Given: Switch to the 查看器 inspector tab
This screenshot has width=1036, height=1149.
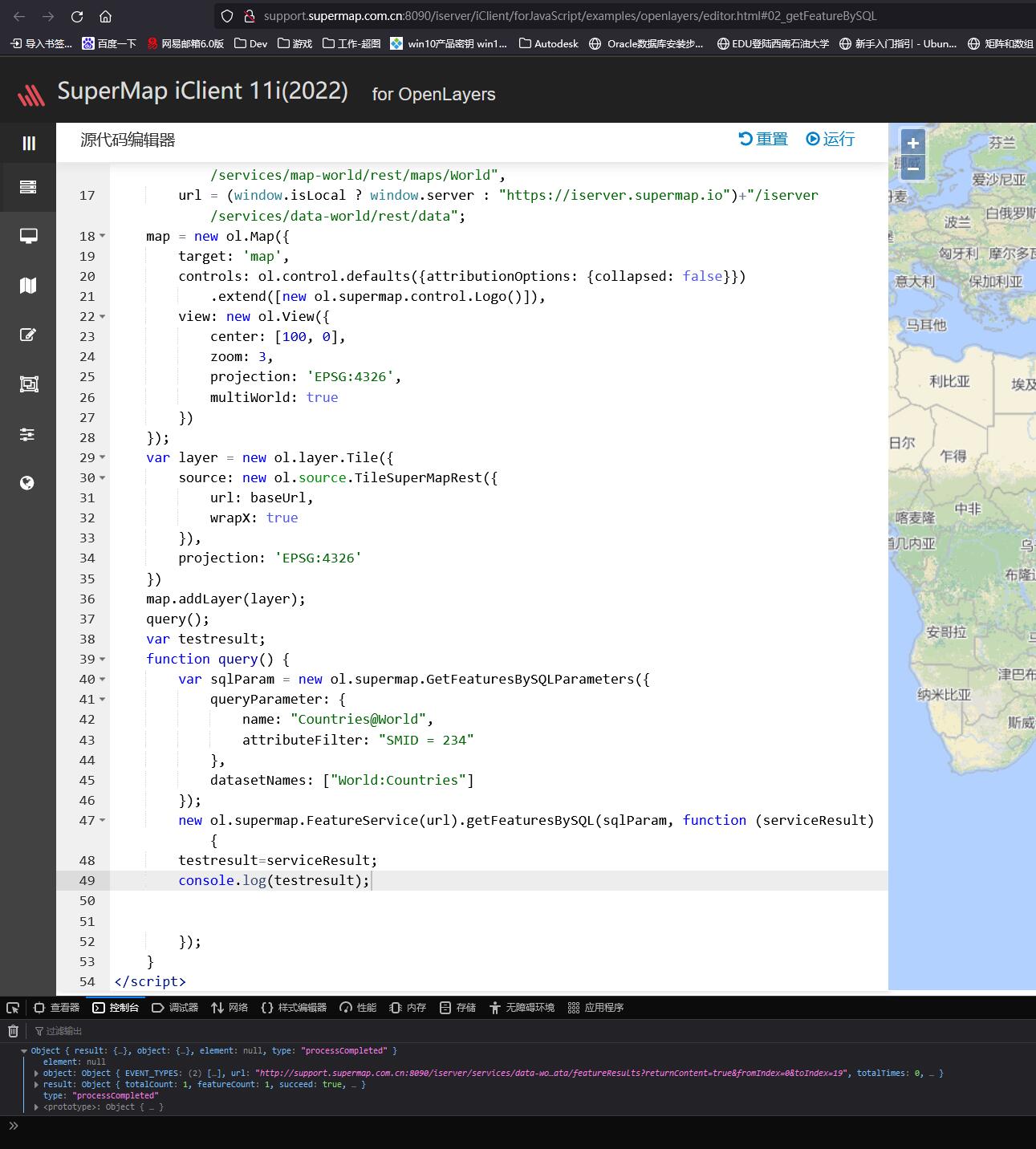Looking at the screenshot, I should pyautogui.click(x=57, y=1008).
